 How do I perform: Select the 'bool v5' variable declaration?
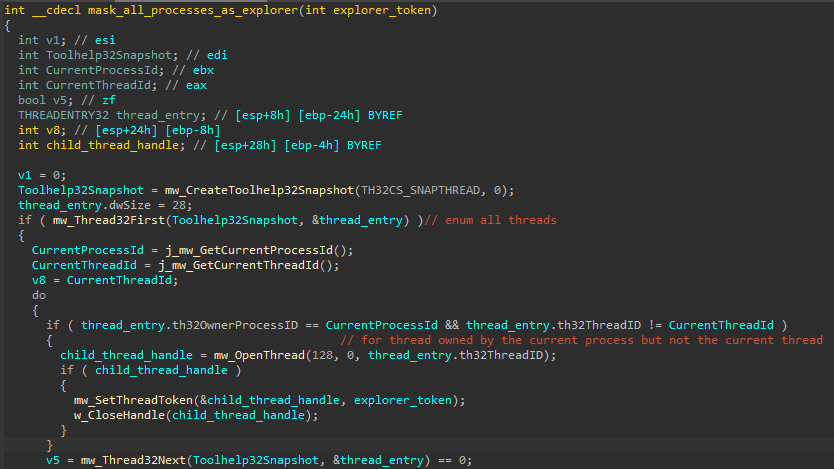tap(41, 100)
